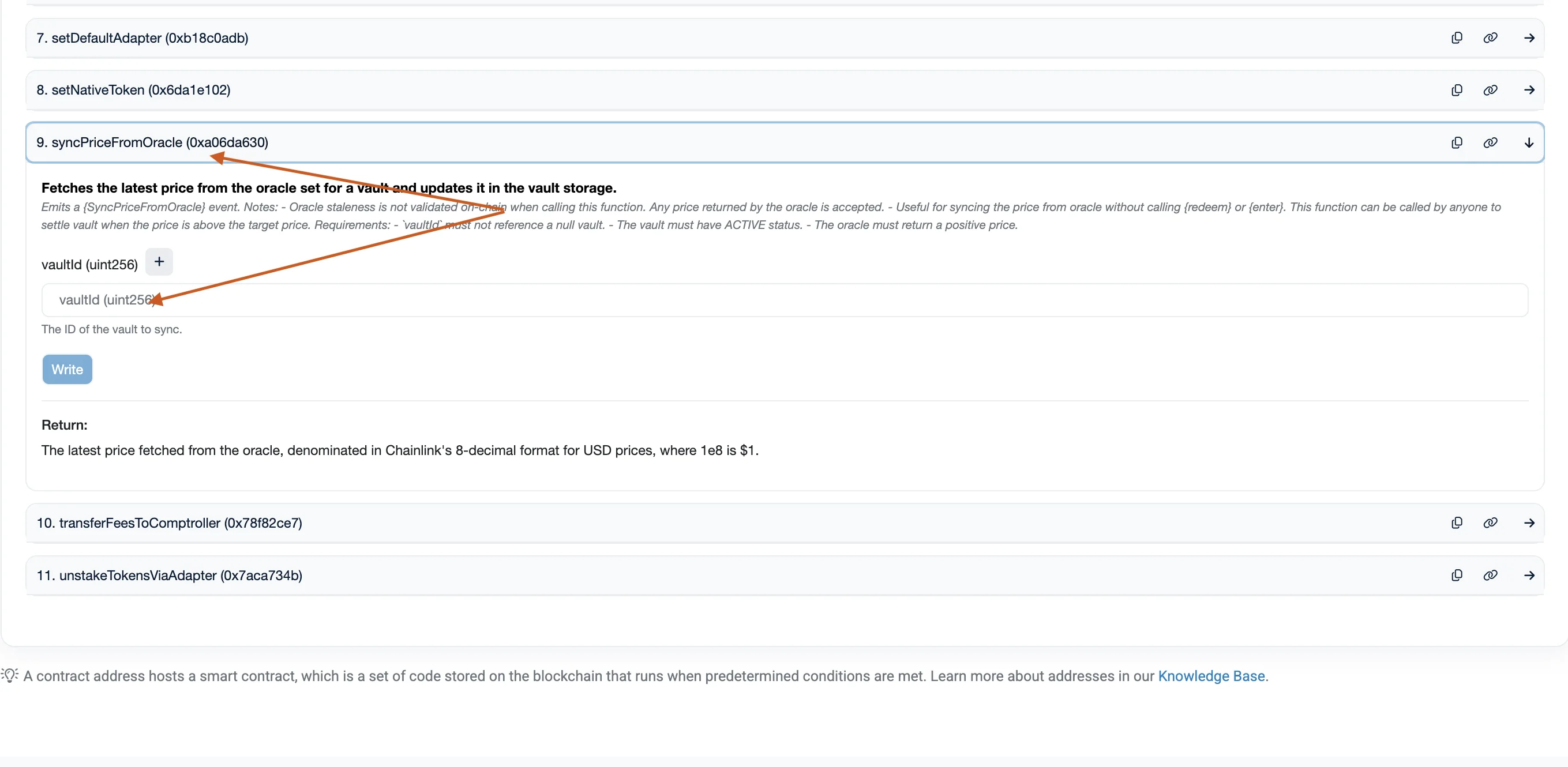Collapse syncPriceFromOracle with the down arrow
Viewport: 1568px width, 767px height.
point(1530,142)
